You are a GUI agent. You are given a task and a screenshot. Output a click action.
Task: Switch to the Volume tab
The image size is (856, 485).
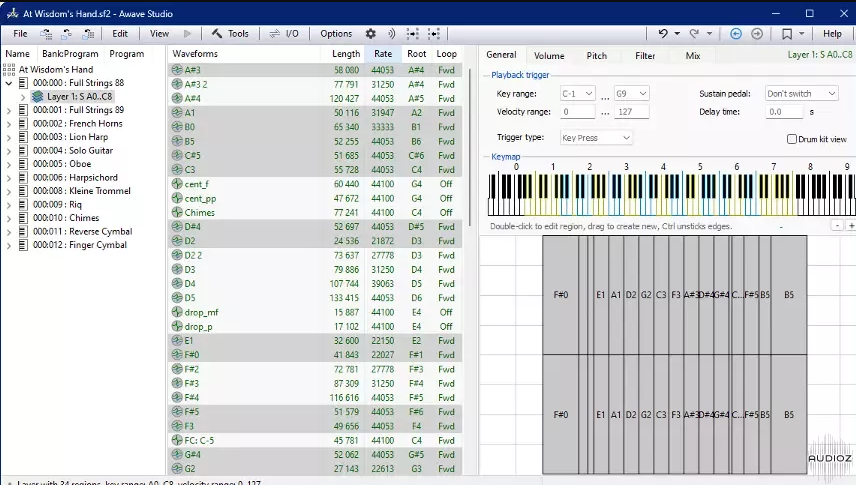click(549, 56)
